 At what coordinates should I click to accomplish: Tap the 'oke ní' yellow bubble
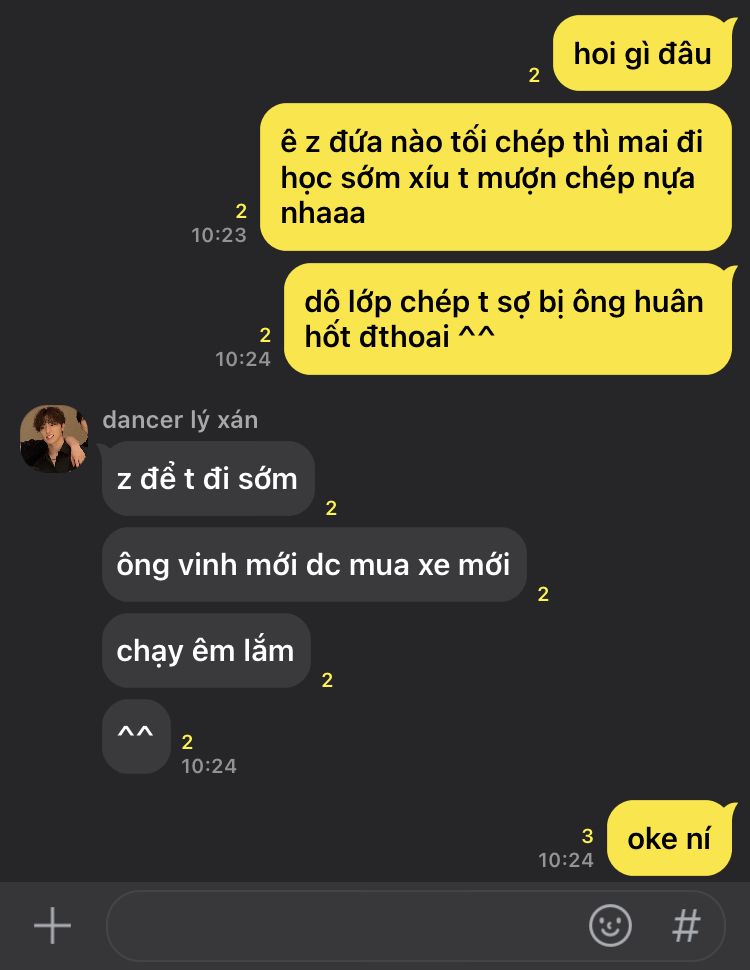(x=669, y=839)
